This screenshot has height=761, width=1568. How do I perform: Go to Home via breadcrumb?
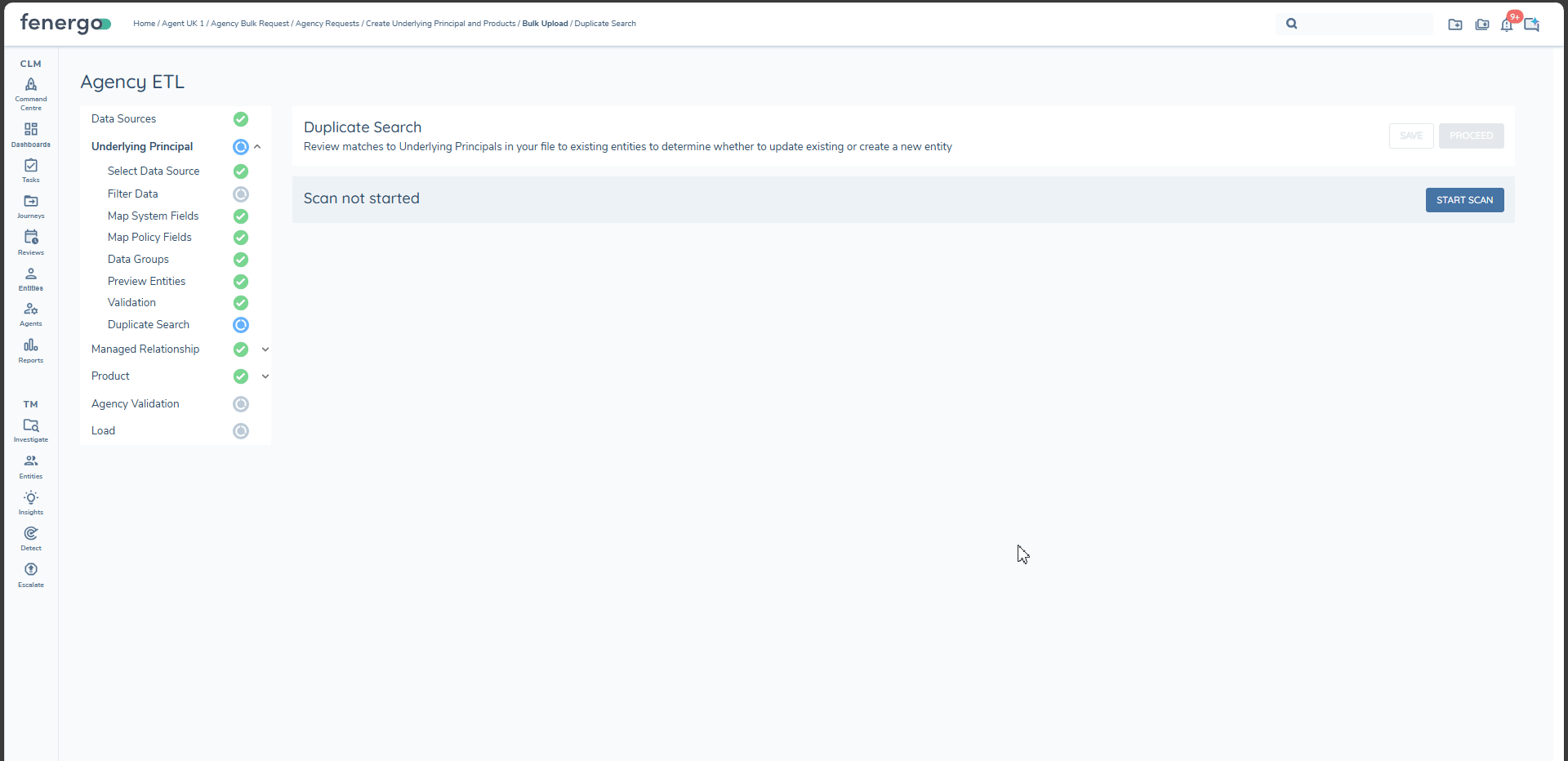tap(144, 24)
